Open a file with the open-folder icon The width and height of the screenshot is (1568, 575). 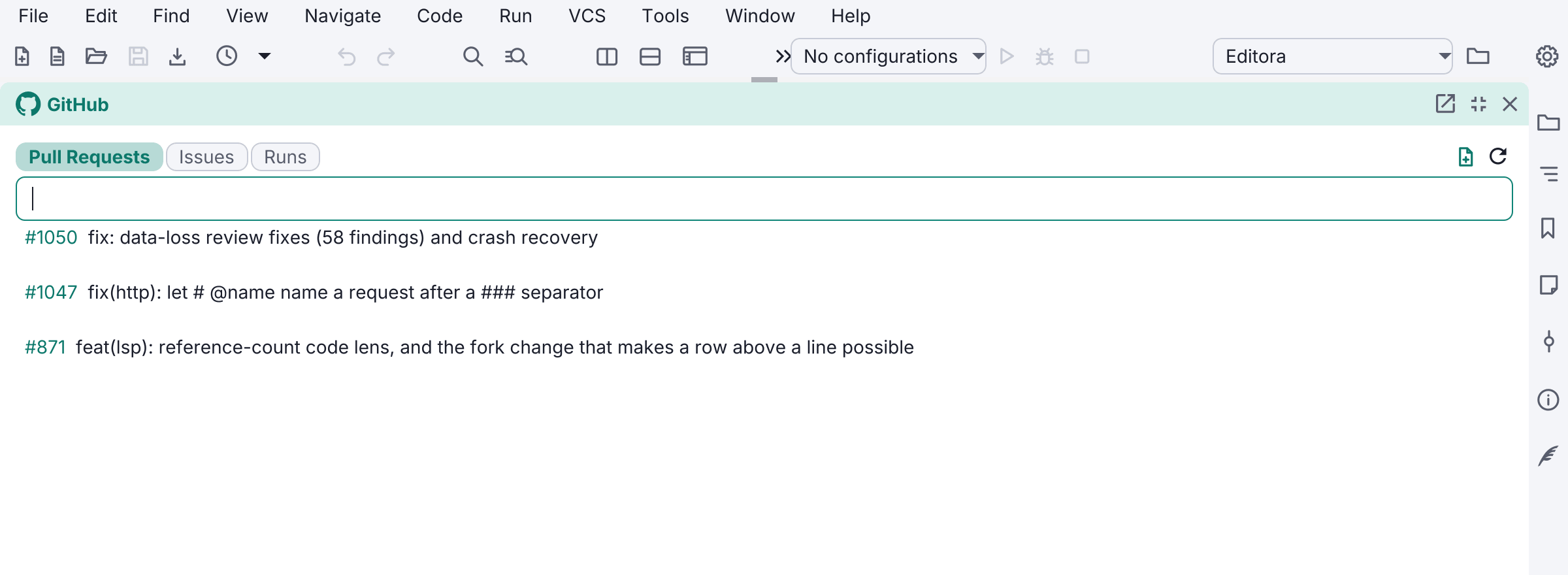pos(96,57)
